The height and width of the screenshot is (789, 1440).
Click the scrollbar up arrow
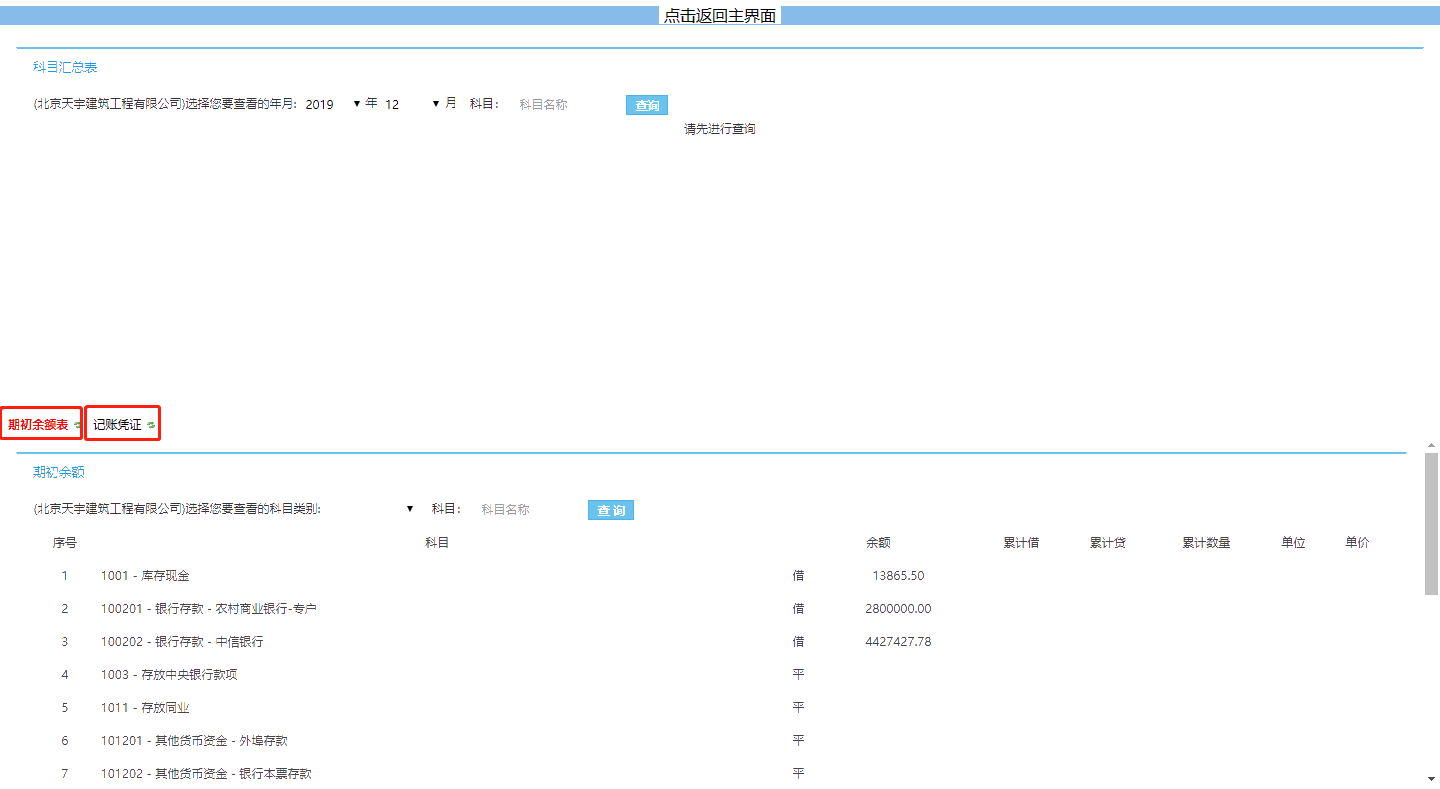pyautogui.click(x=1431, y=445)
